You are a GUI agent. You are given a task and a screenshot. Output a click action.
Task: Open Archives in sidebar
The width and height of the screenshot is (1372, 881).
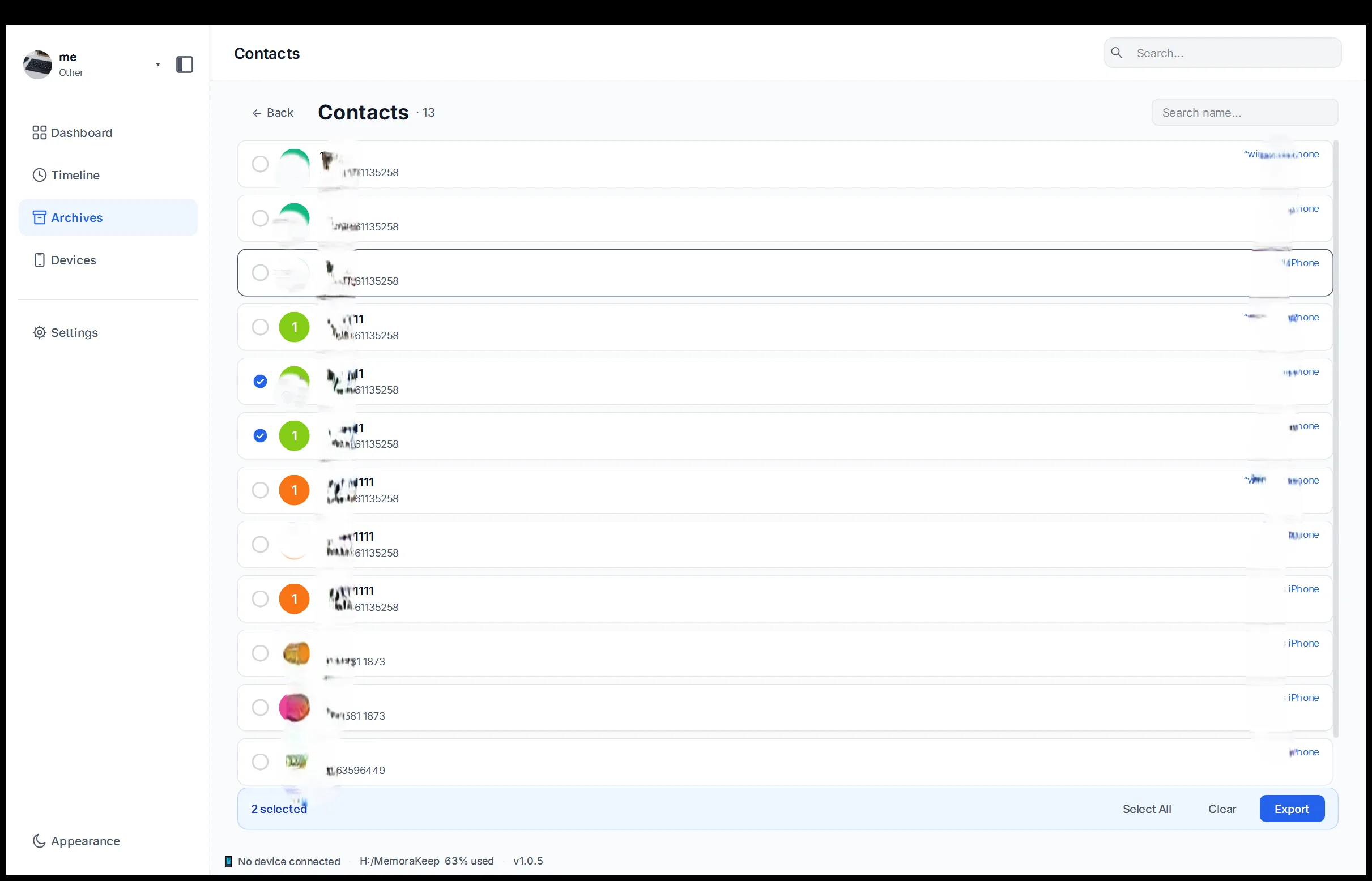(108, 217)
